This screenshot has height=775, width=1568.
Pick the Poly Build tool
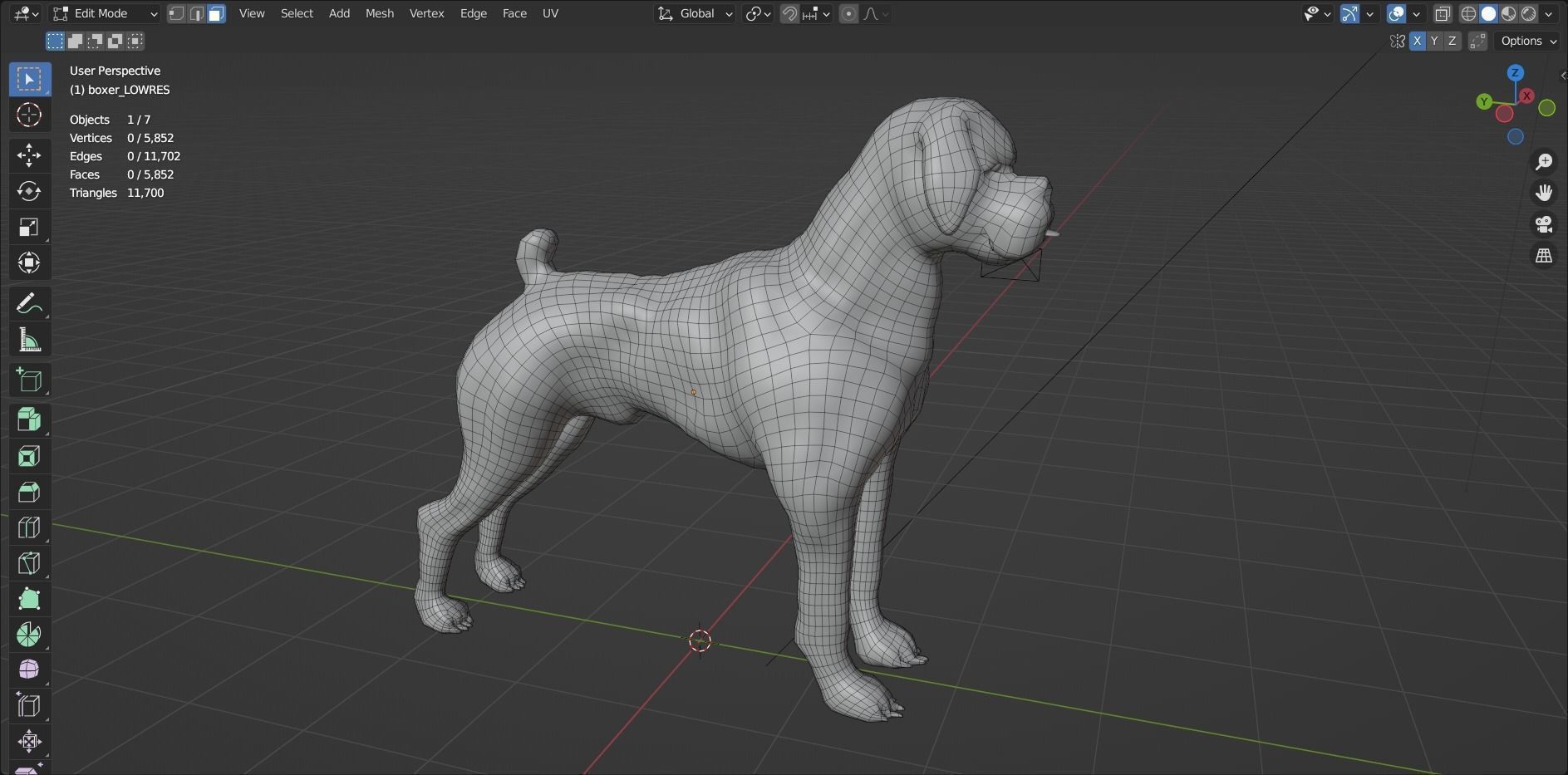pos(29,599)
